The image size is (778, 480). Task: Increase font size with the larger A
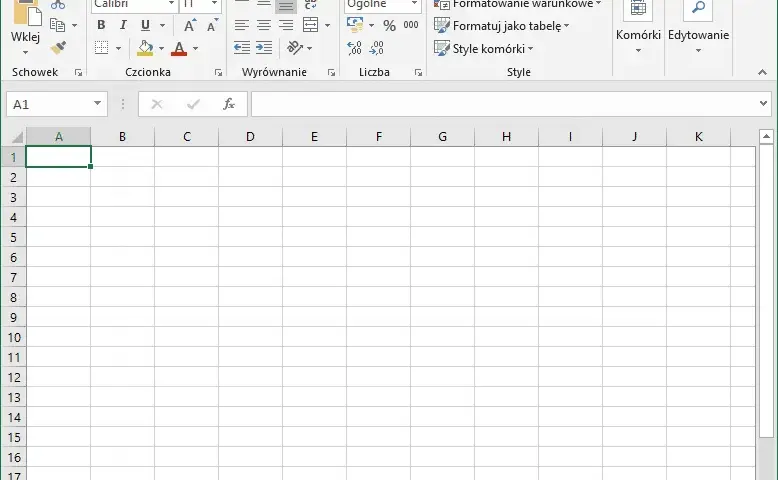(x=190, y=25)
